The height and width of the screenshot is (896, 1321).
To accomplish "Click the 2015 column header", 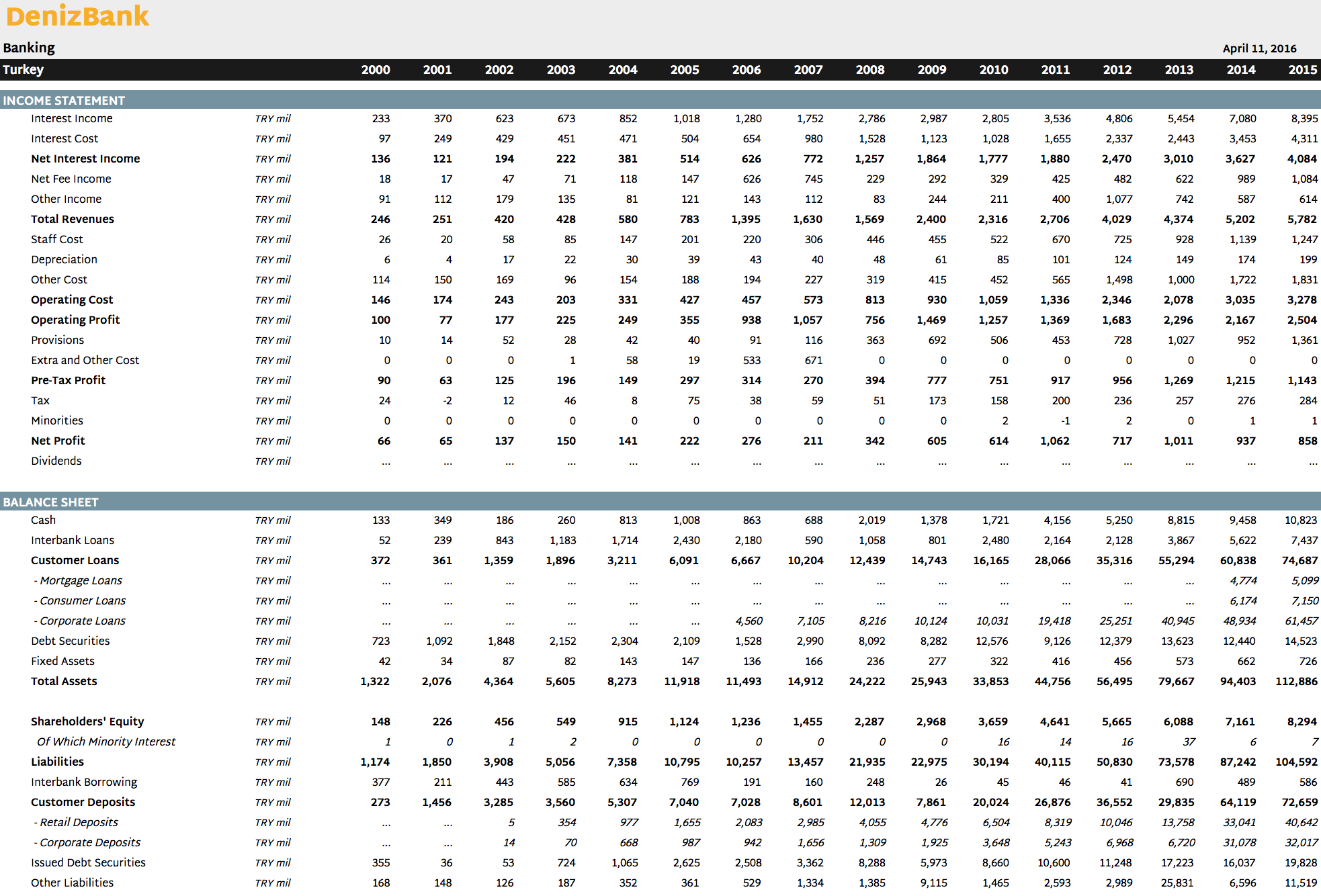I will 1303,70.
